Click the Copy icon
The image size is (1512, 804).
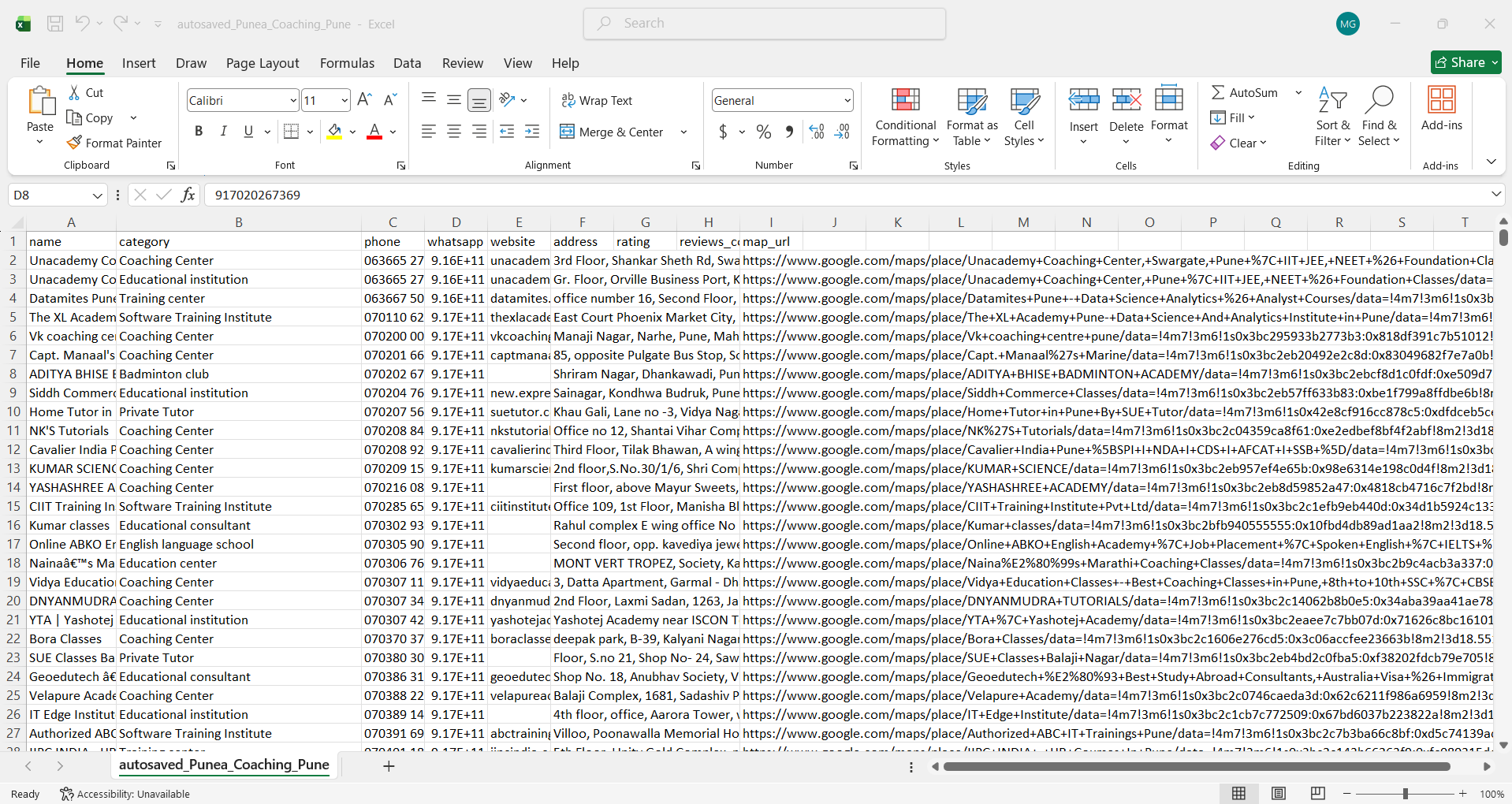[x=75, y=118]
